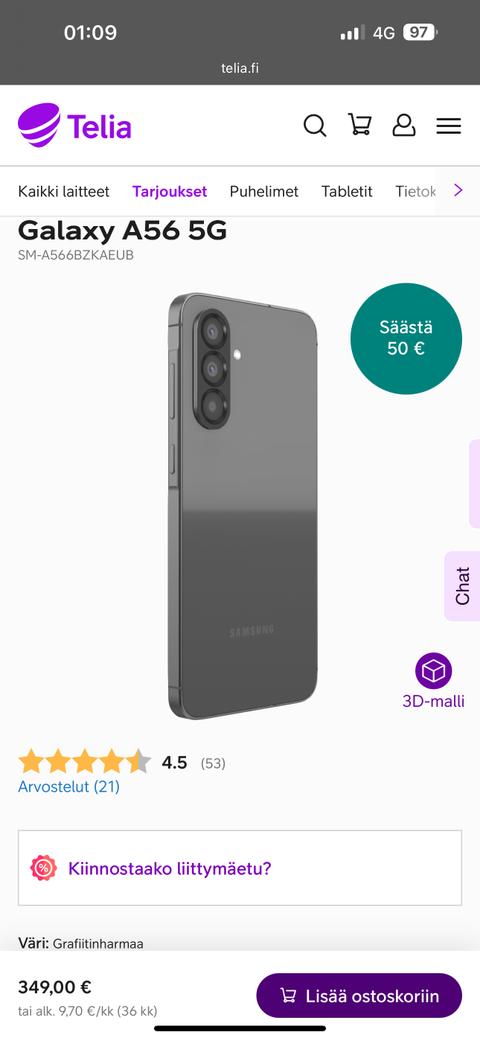View the 3D-malli cube icon

[x=434, y=671]
